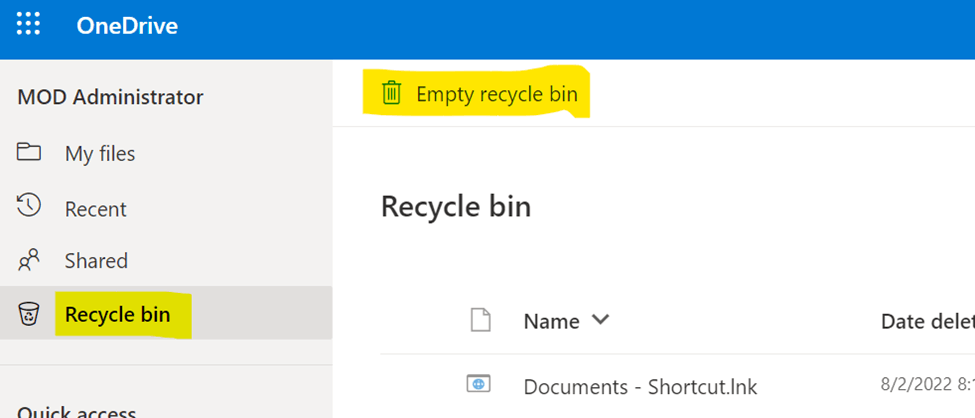Click the OneDrive title in header
The height and width of the screenshot is (418, 975).
pyautogui.click(x=127, y=26)
